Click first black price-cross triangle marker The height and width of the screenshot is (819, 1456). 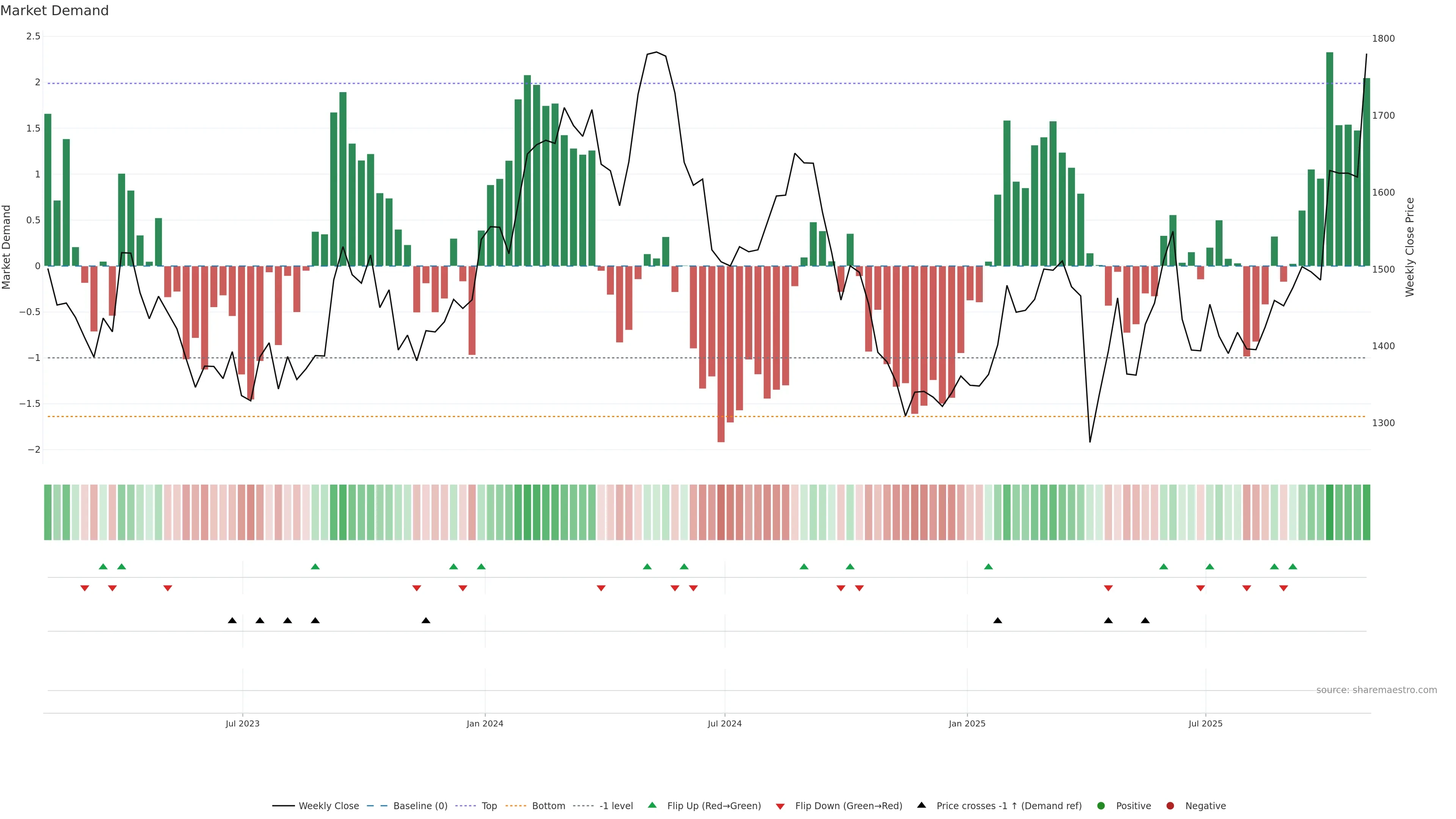coord(232,621)
